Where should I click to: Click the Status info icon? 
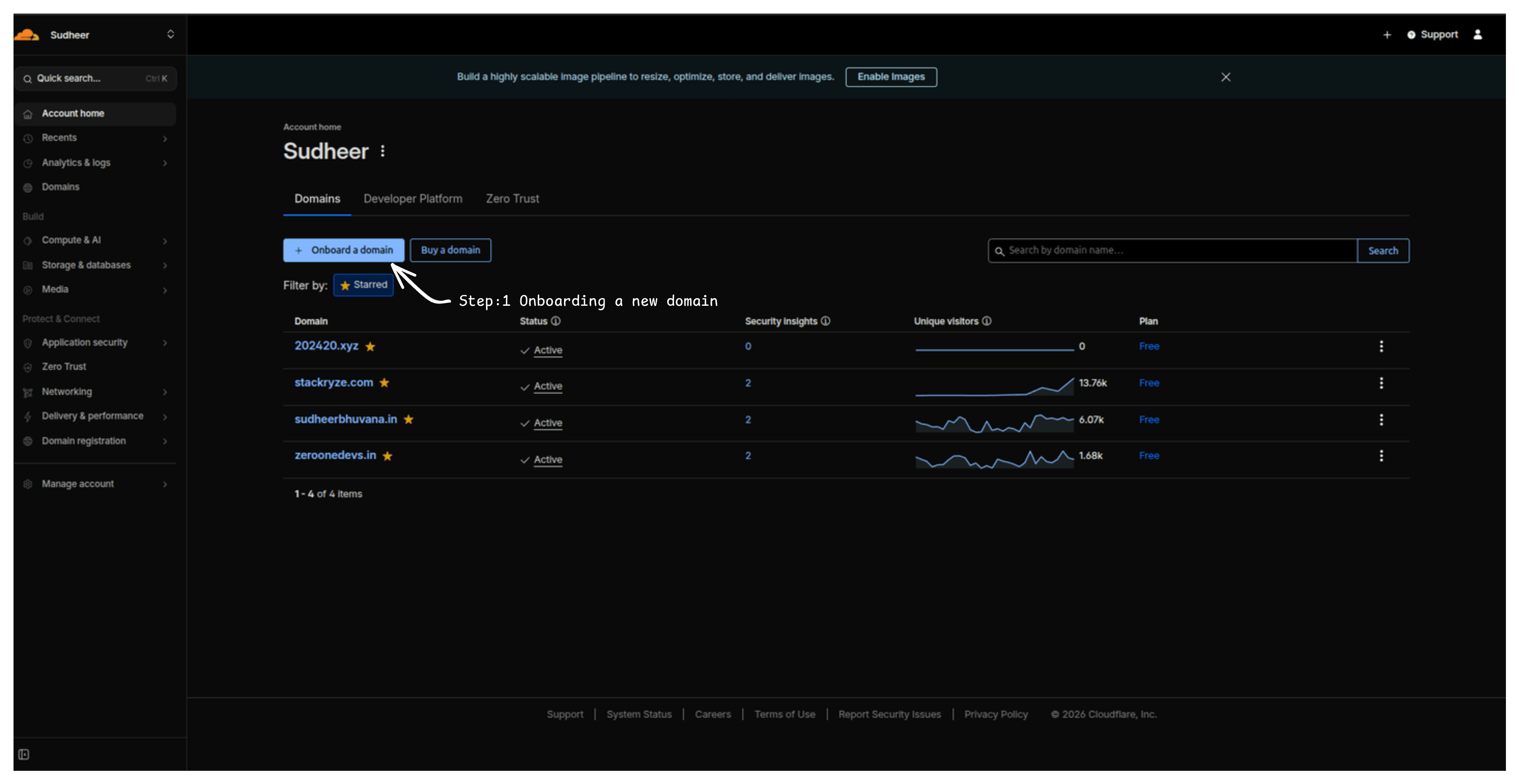556,321
